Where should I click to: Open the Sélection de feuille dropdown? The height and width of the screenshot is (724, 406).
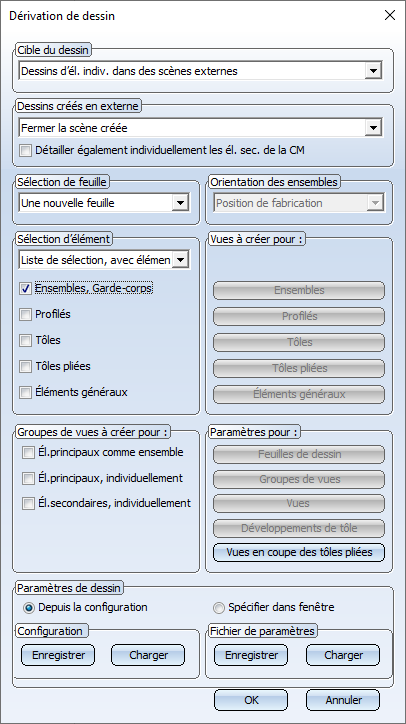click(x=104, y=203)
